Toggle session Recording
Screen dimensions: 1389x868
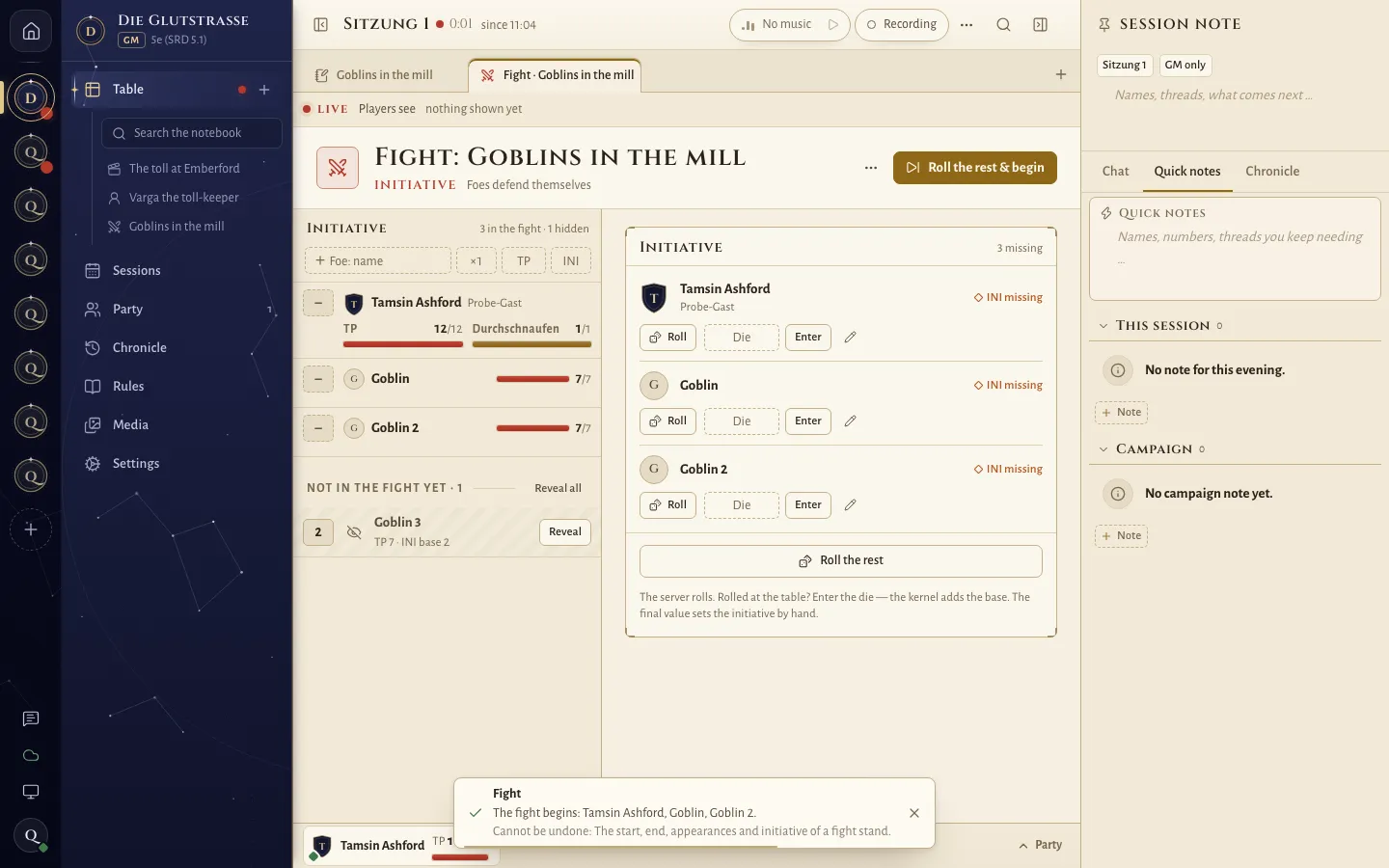coord(902,24)
